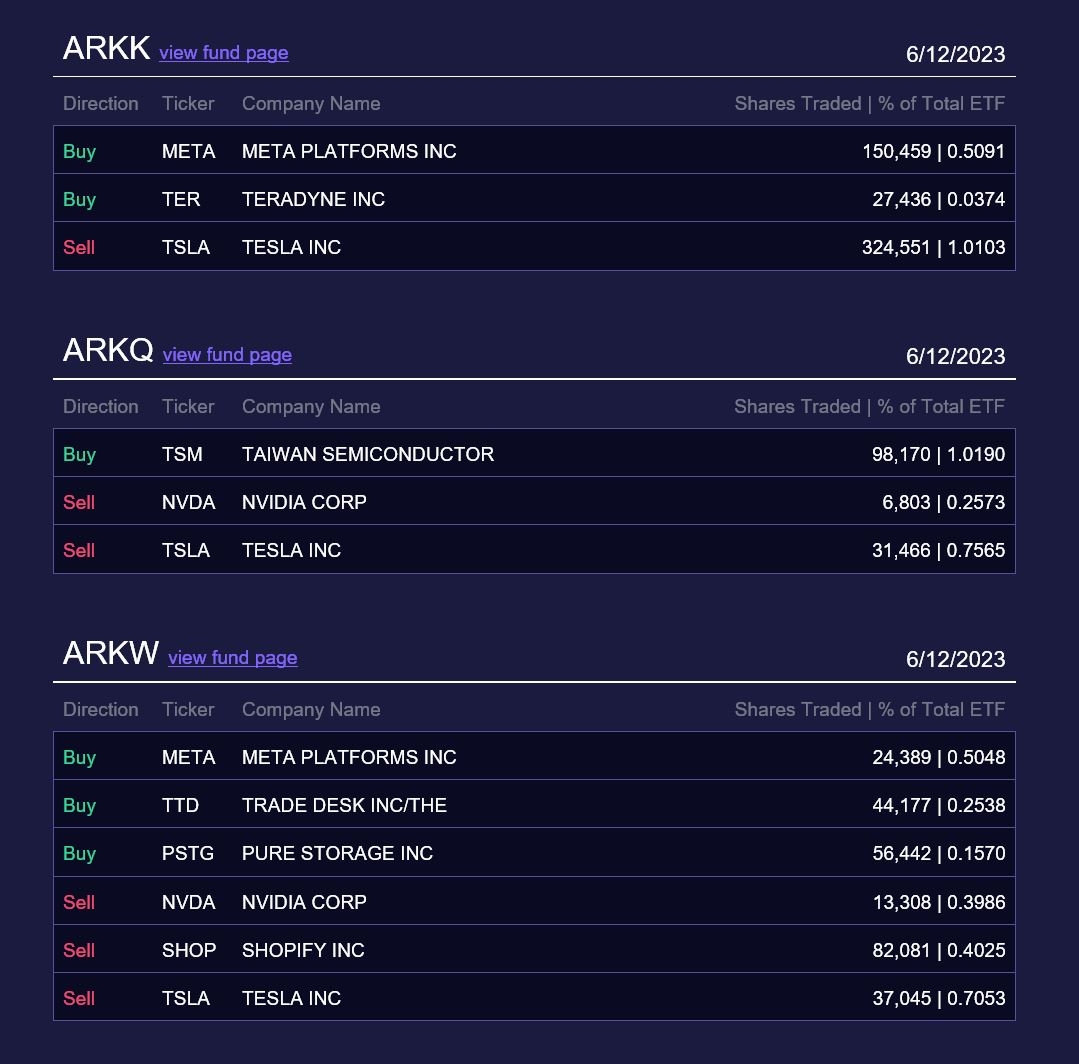Click the ARKK Ticker column header

coord(188,104)
